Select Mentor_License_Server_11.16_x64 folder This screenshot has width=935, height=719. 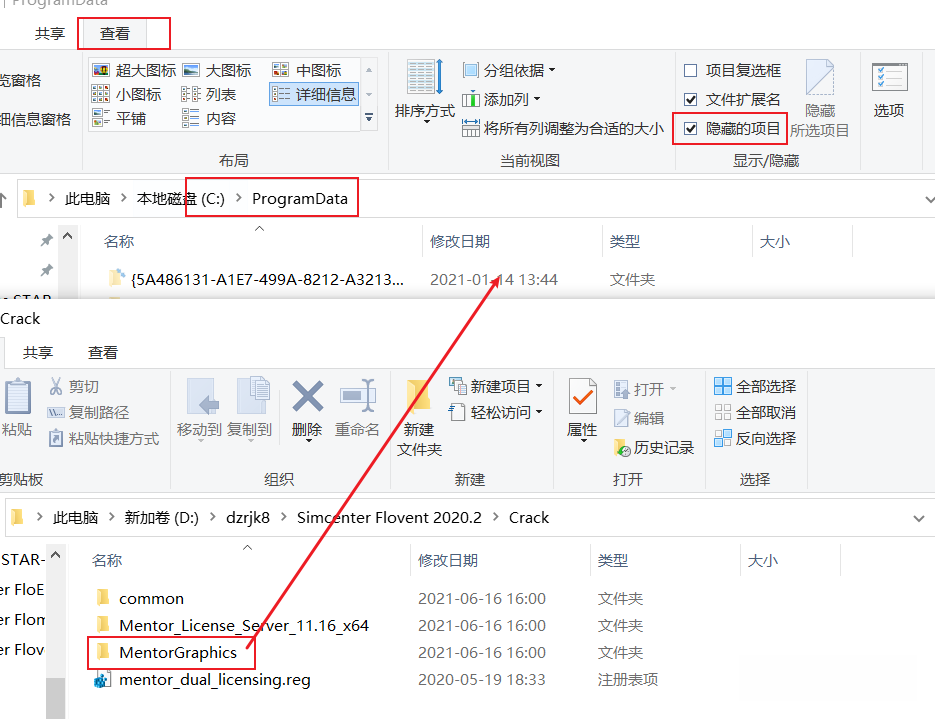(x=233, y=625)
